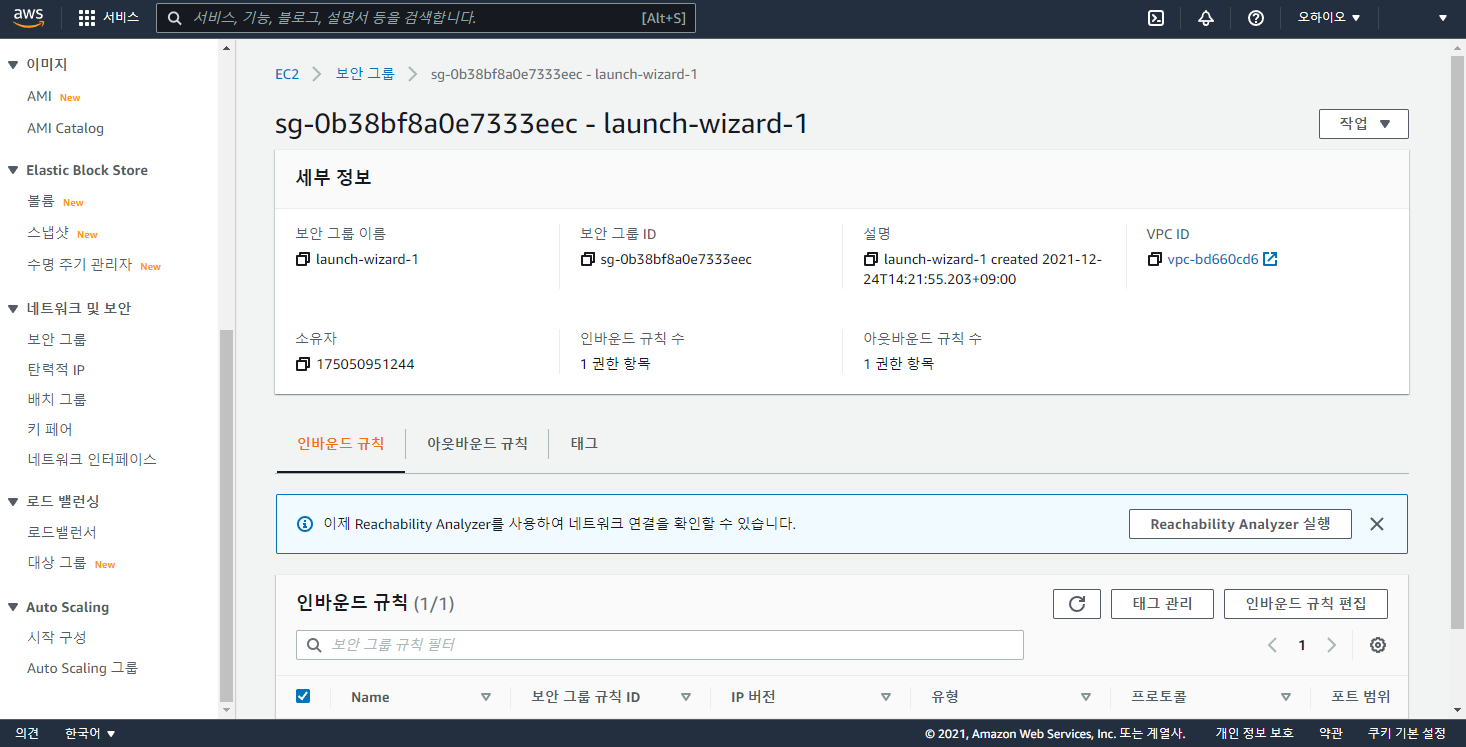Image resolution: width=1466 pixels, height=747 pixels.
Task: Switch to the 아웃바운드 규칙 tab
Action: pos(477,443)
